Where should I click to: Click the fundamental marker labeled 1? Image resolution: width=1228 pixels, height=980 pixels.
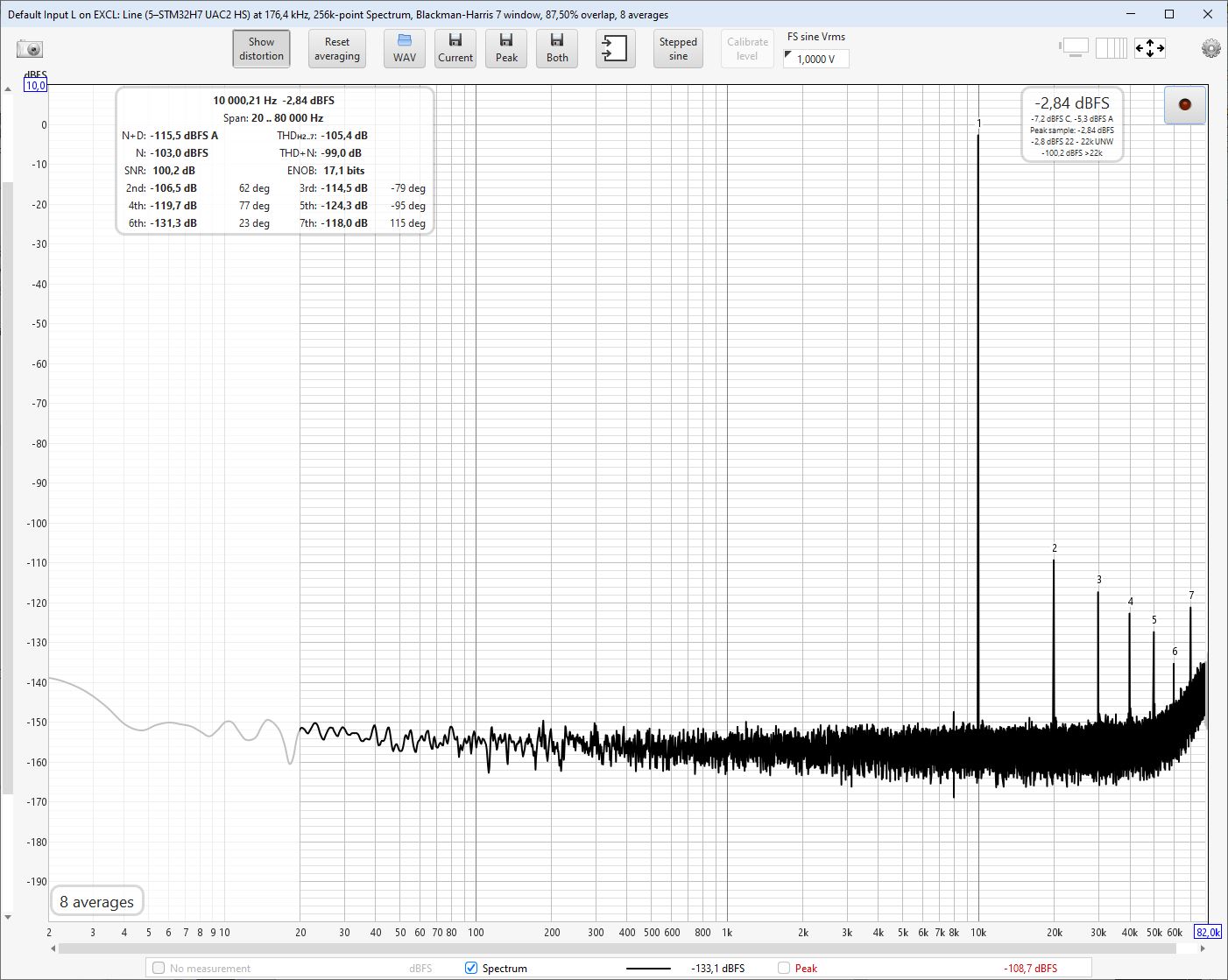click(x=979, y=123)
